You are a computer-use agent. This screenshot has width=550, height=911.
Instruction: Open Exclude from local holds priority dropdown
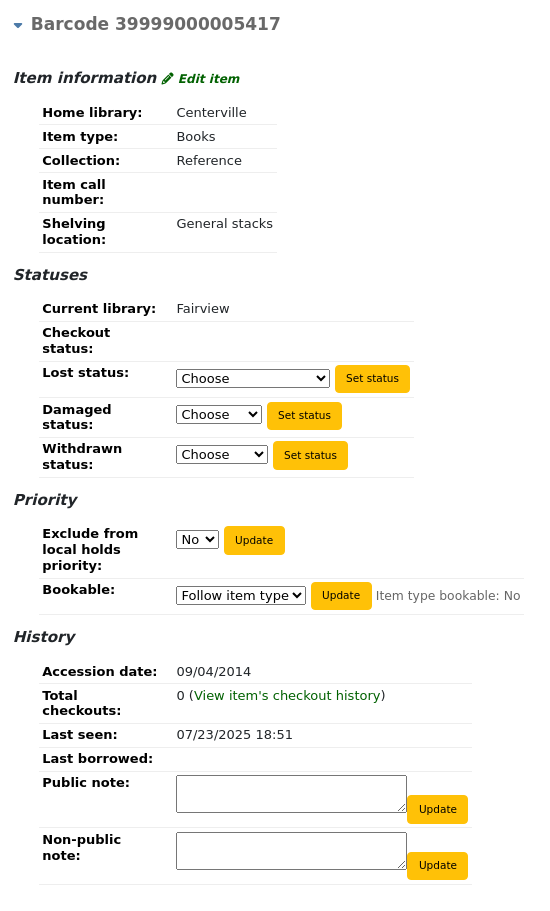197,539
